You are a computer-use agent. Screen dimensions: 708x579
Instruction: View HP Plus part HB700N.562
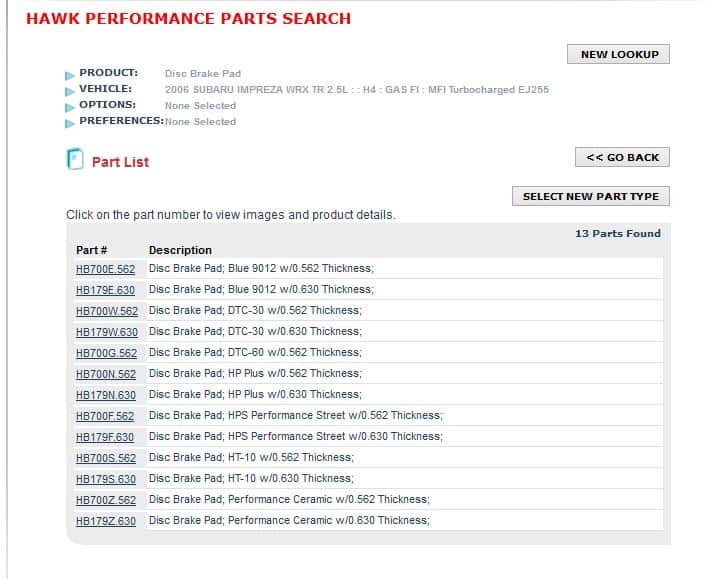(106, 374)
